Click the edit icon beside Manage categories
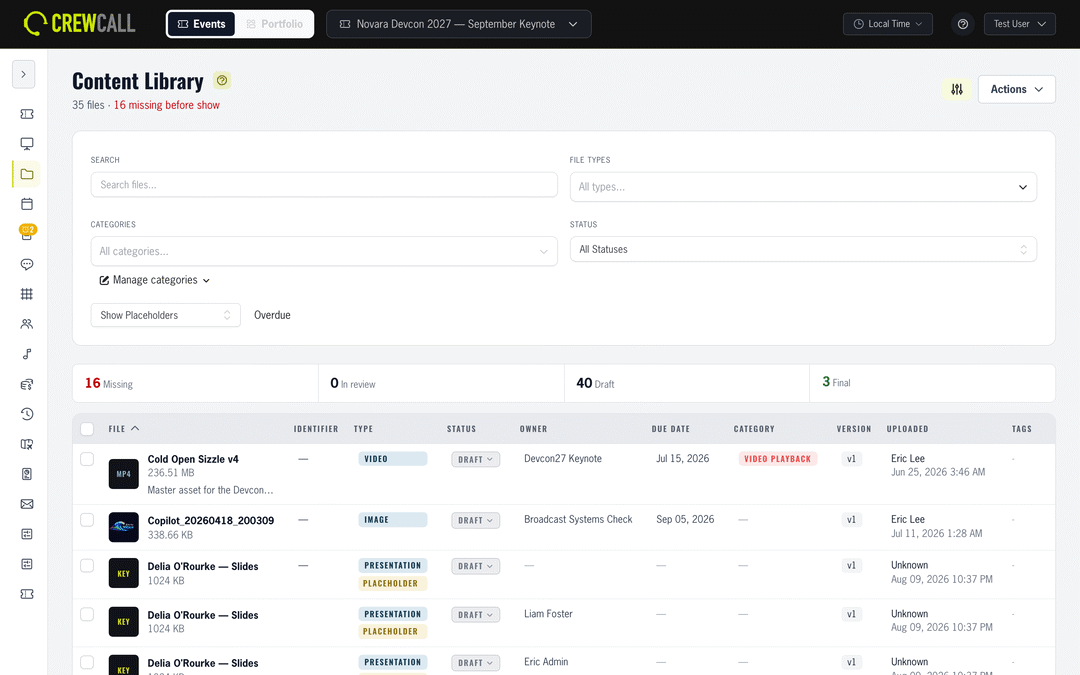This screenshot has width=1080, height=675. [x=104, y=280]
